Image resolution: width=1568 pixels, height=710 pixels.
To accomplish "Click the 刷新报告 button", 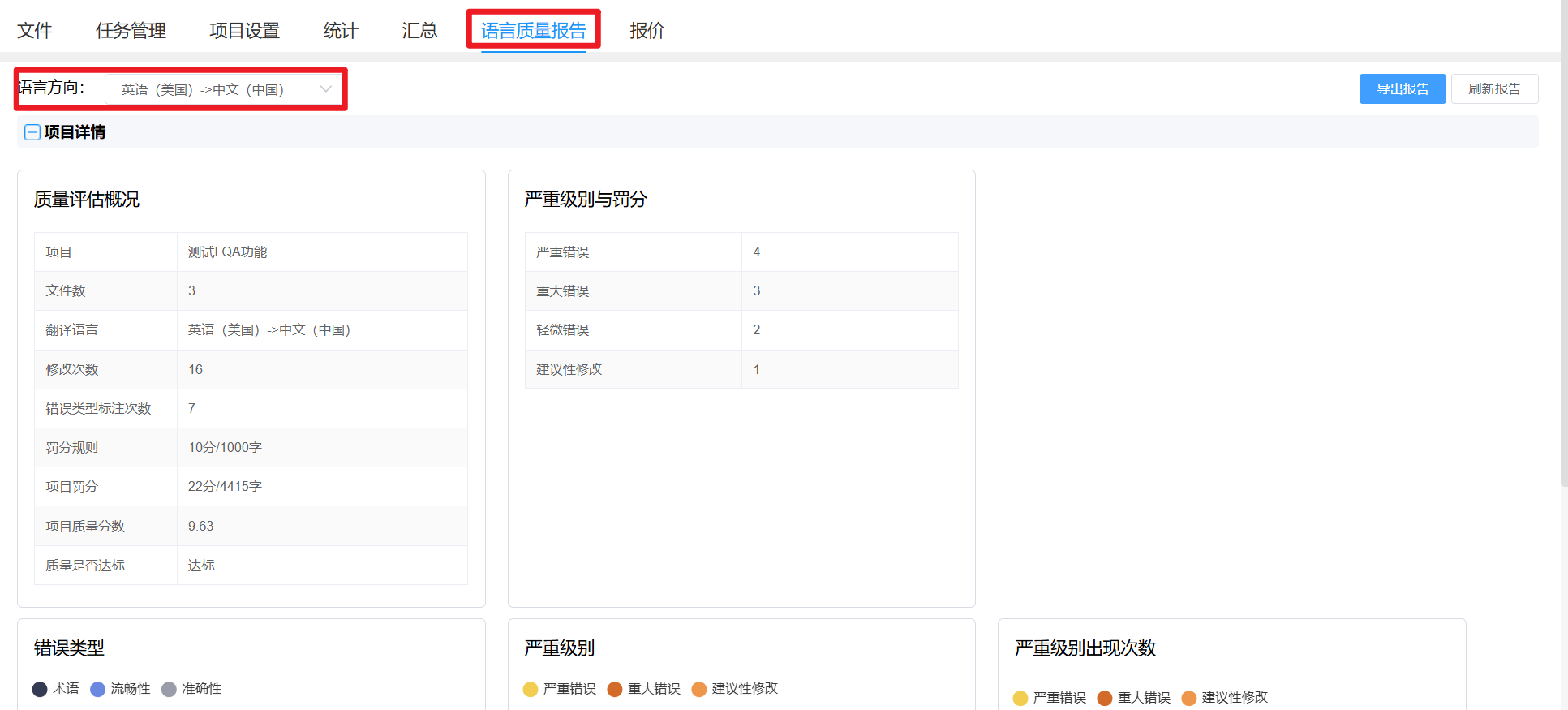I will (x=1494, y=89).
